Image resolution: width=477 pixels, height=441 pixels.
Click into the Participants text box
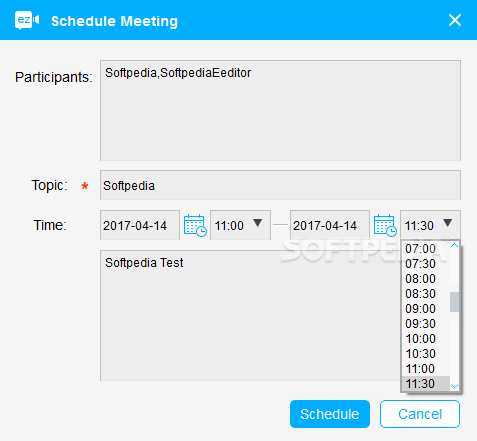280,111
